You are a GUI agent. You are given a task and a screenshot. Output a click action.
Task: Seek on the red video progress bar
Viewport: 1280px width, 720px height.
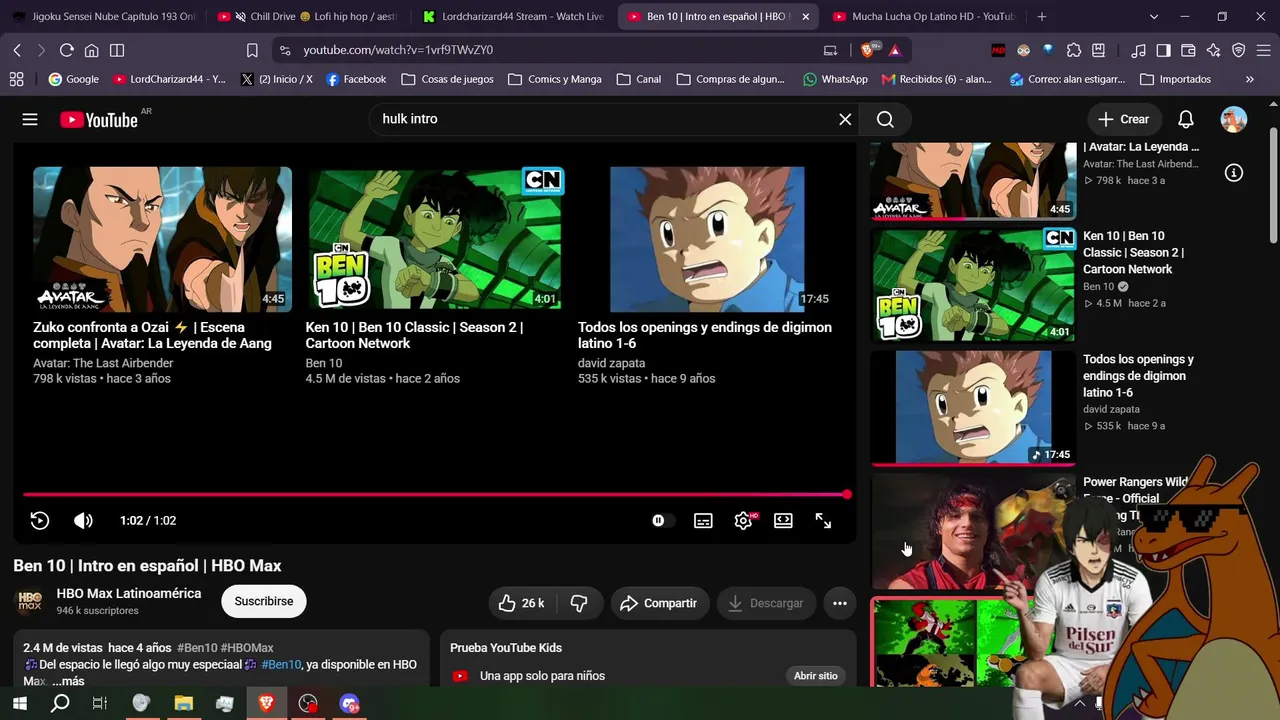[x=435, y=494]
